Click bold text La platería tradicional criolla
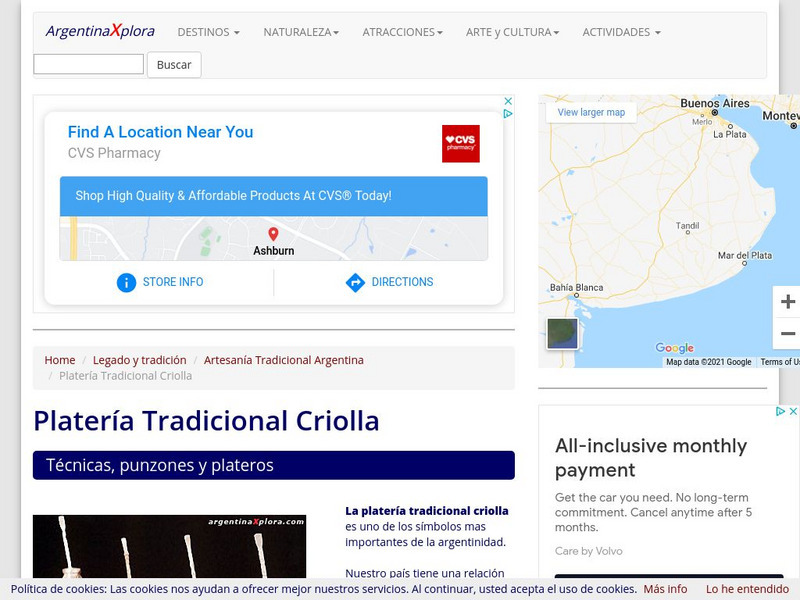Screen dimensions: 800x600 pos(427,511)
